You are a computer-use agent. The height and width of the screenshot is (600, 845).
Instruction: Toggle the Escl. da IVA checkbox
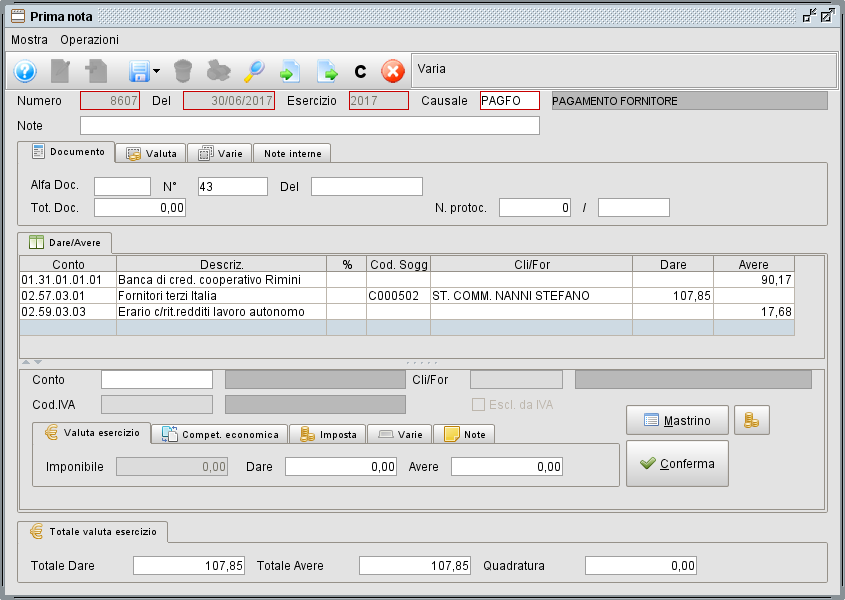[478, 405]
